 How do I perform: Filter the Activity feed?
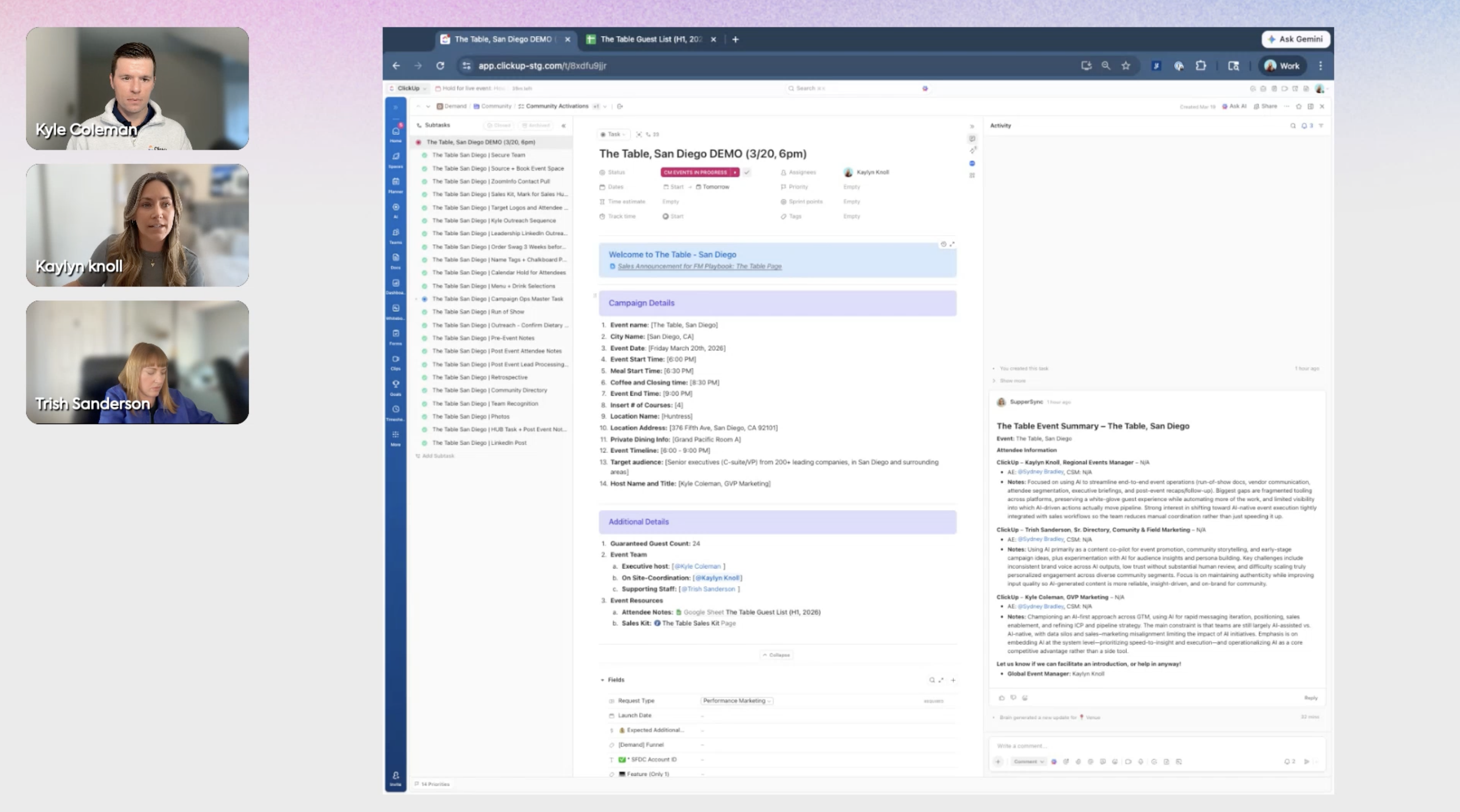click(x=1321, y=126)
